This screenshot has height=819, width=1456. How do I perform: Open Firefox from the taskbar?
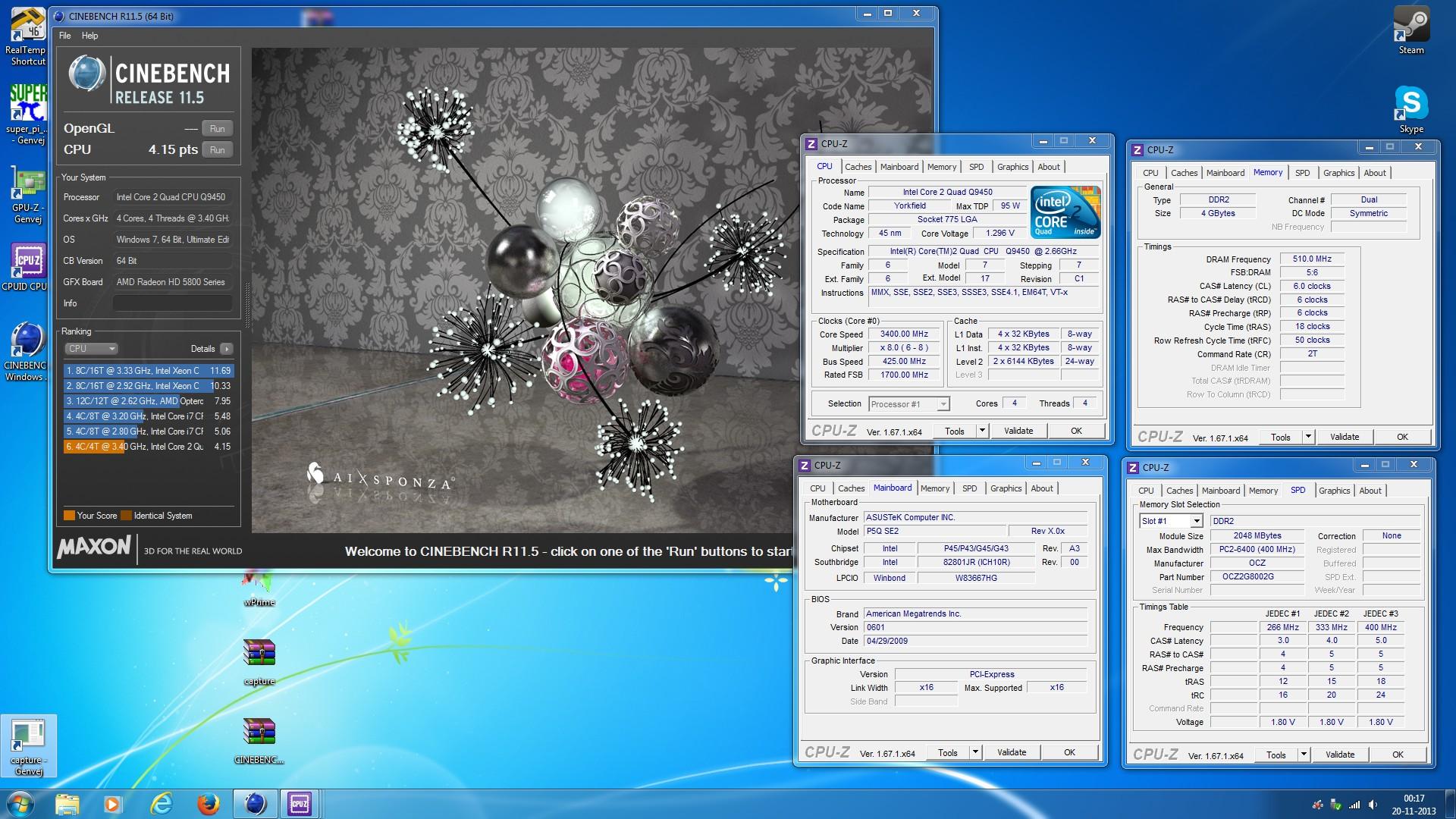(x=208, y=804)
